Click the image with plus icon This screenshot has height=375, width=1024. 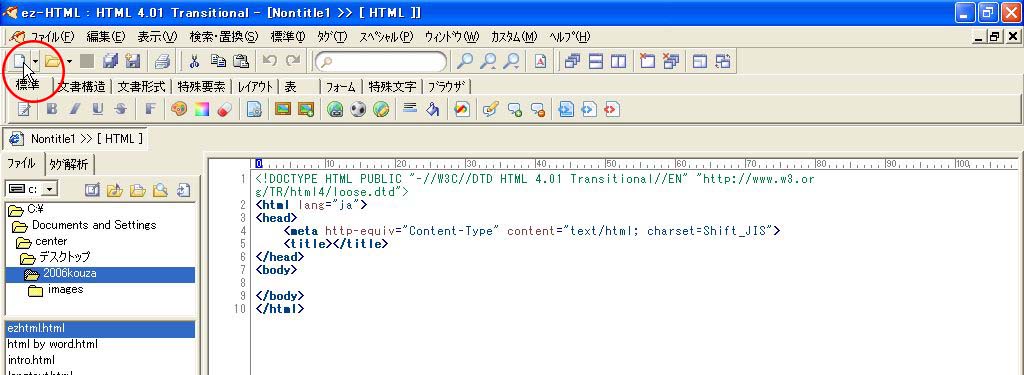point(306,109)
